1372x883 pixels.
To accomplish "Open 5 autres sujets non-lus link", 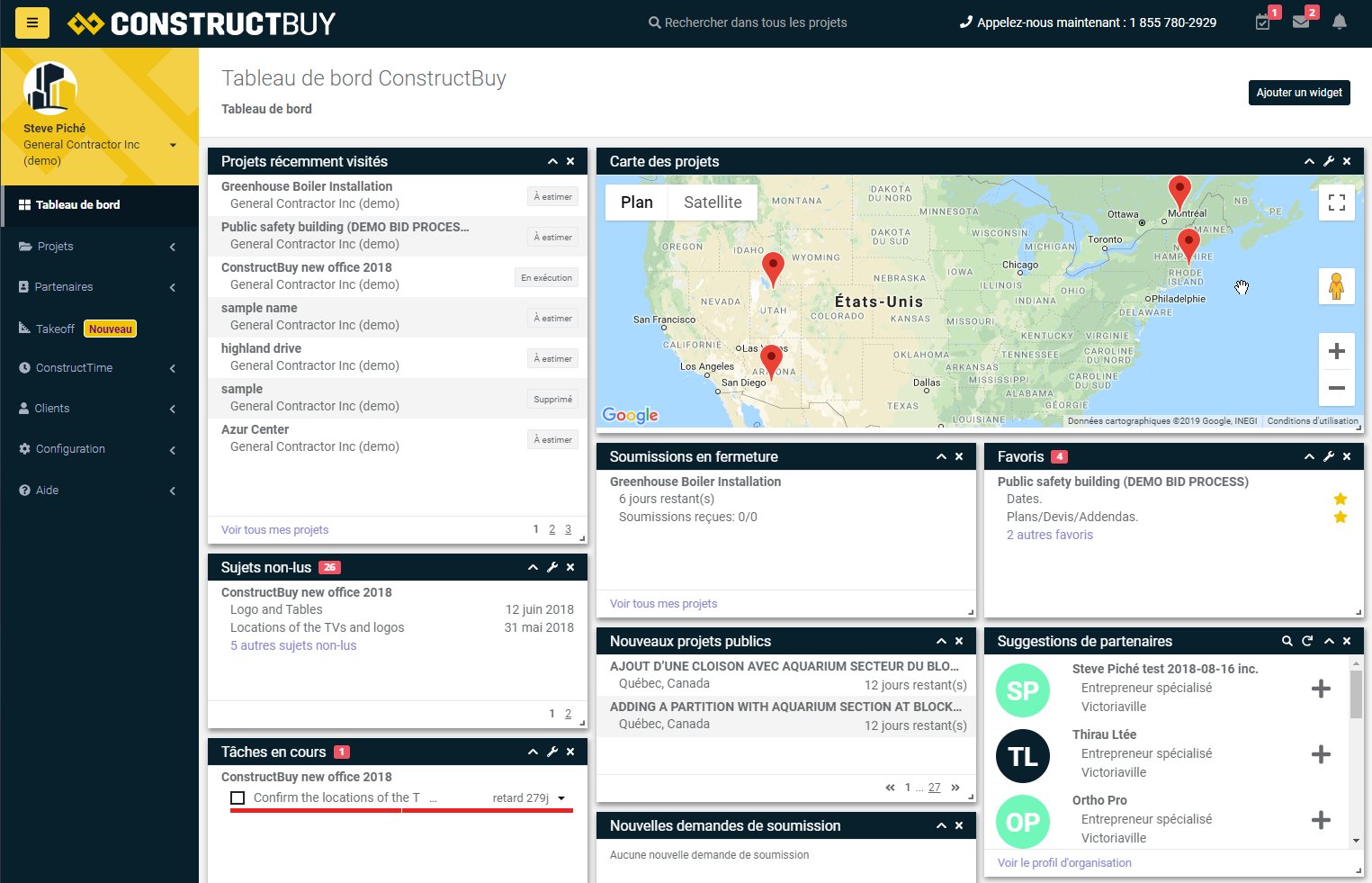I will [x=293, y=645].
